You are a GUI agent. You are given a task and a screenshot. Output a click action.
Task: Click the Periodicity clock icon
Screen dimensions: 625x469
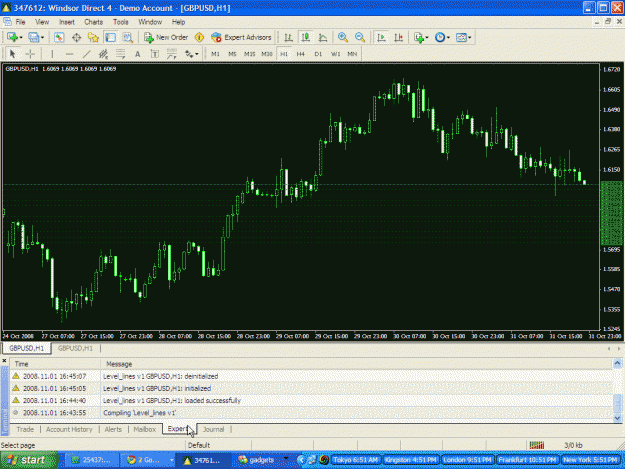(440, 37)
